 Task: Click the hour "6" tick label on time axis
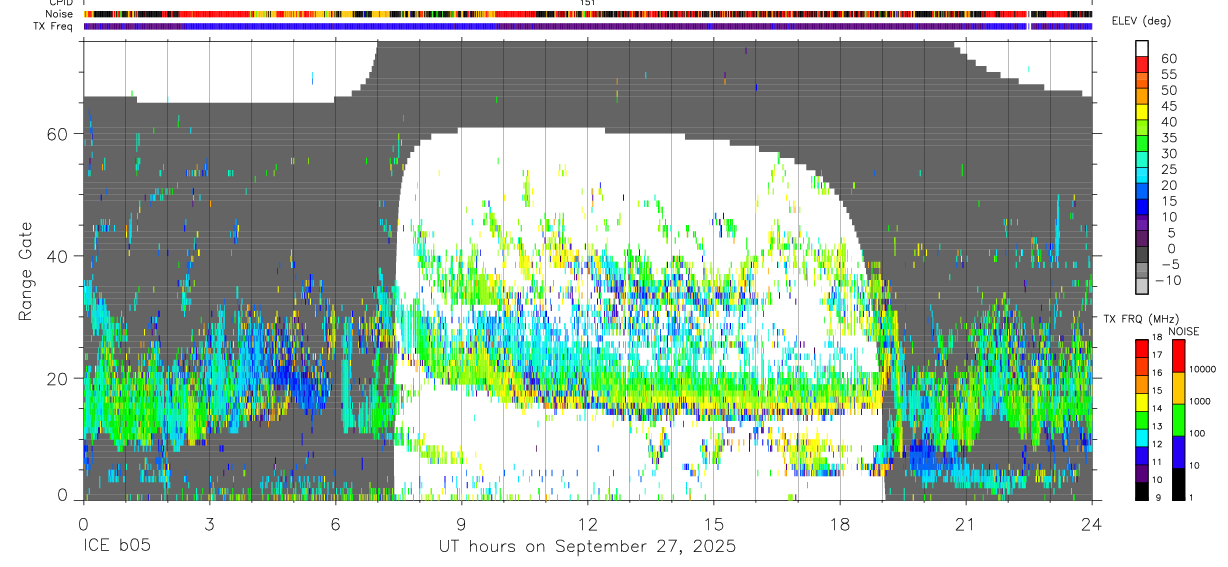[335, 524]
